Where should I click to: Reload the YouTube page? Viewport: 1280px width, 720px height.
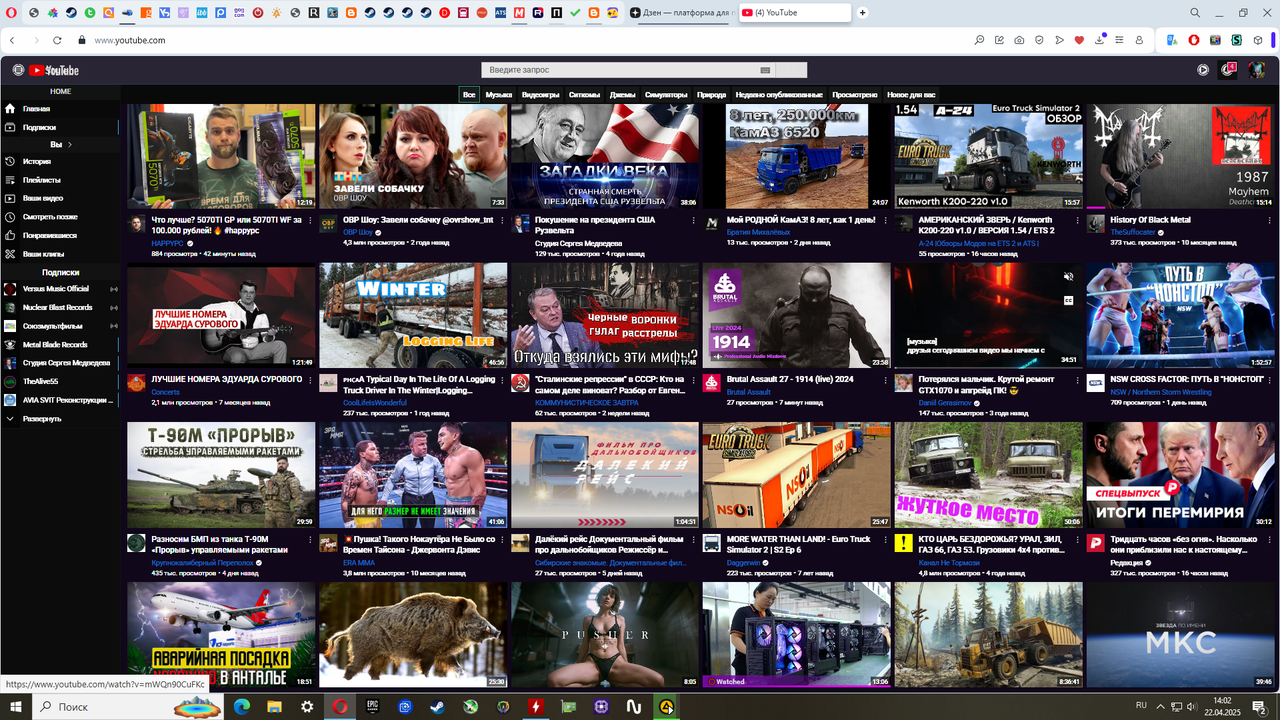pyautogui.click(x=57, y=40)
